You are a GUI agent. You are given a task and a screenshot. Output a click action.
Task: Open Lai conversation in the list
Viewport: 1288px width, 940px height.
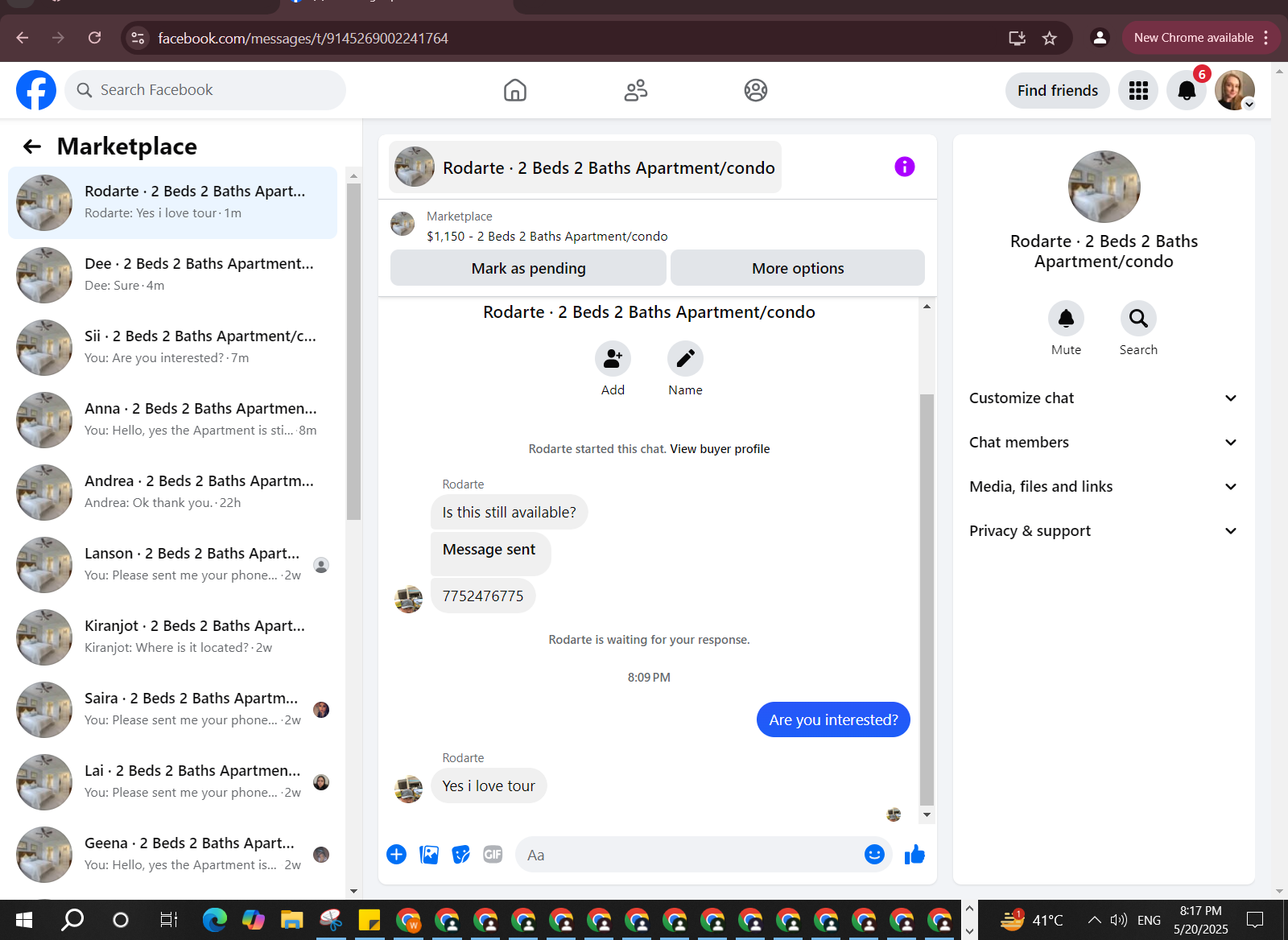[173, 782]
